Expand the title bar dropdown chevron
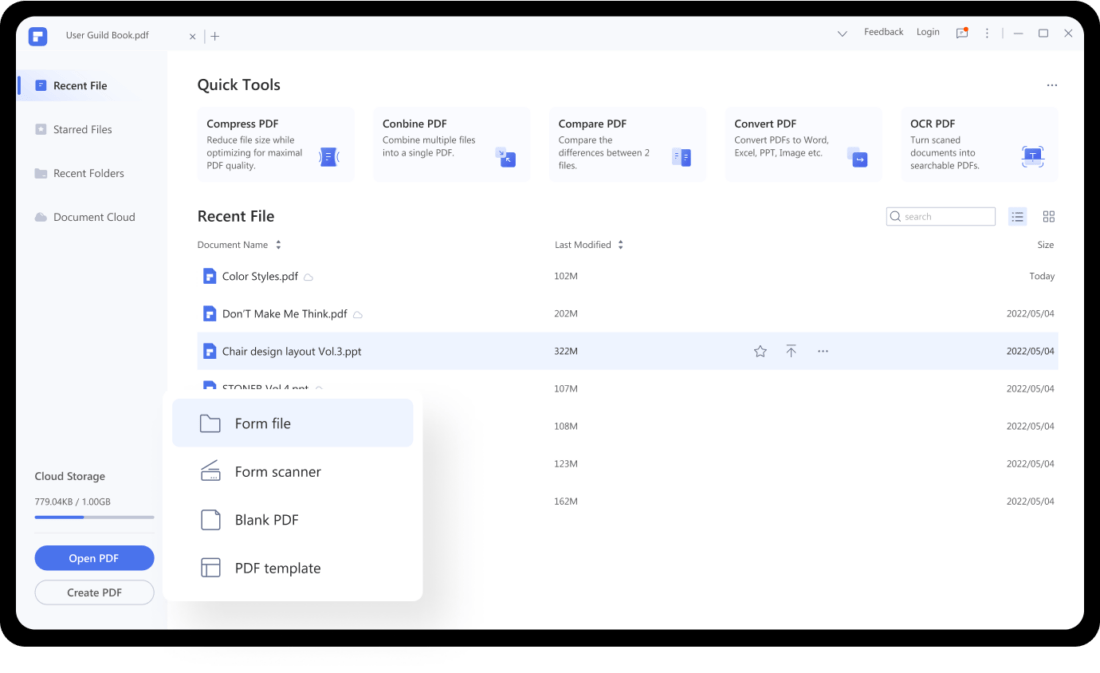Image resolution: width=1100 pixels, height=673 pixels. click(842, 33)
